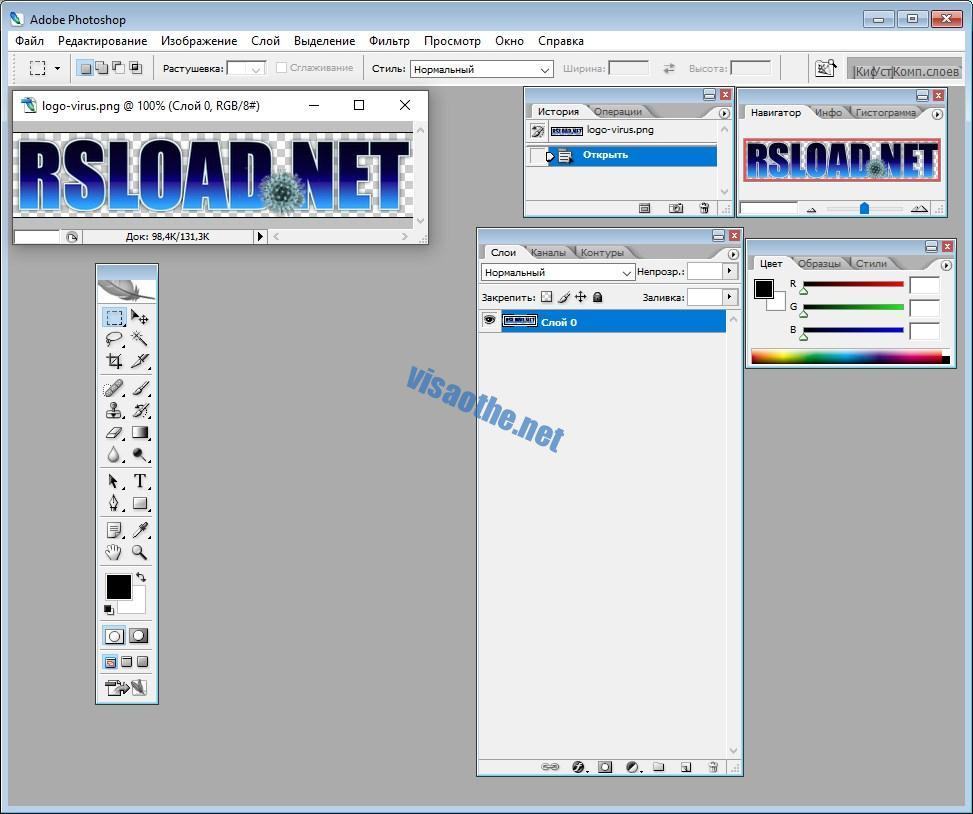Open Layers panel flyout menu

pyautogui.click(x=733, y=254)
